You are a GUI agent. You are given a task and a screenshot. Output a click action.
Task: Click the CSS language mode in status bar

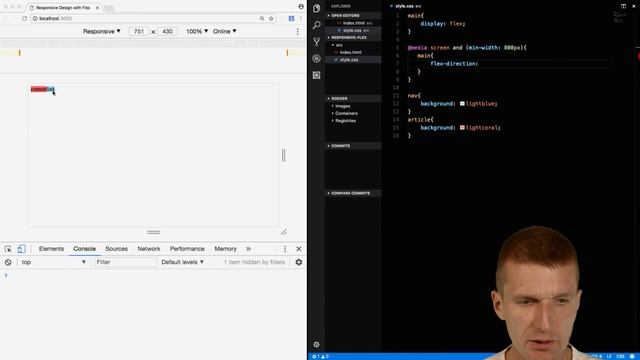tap(620, 357)
